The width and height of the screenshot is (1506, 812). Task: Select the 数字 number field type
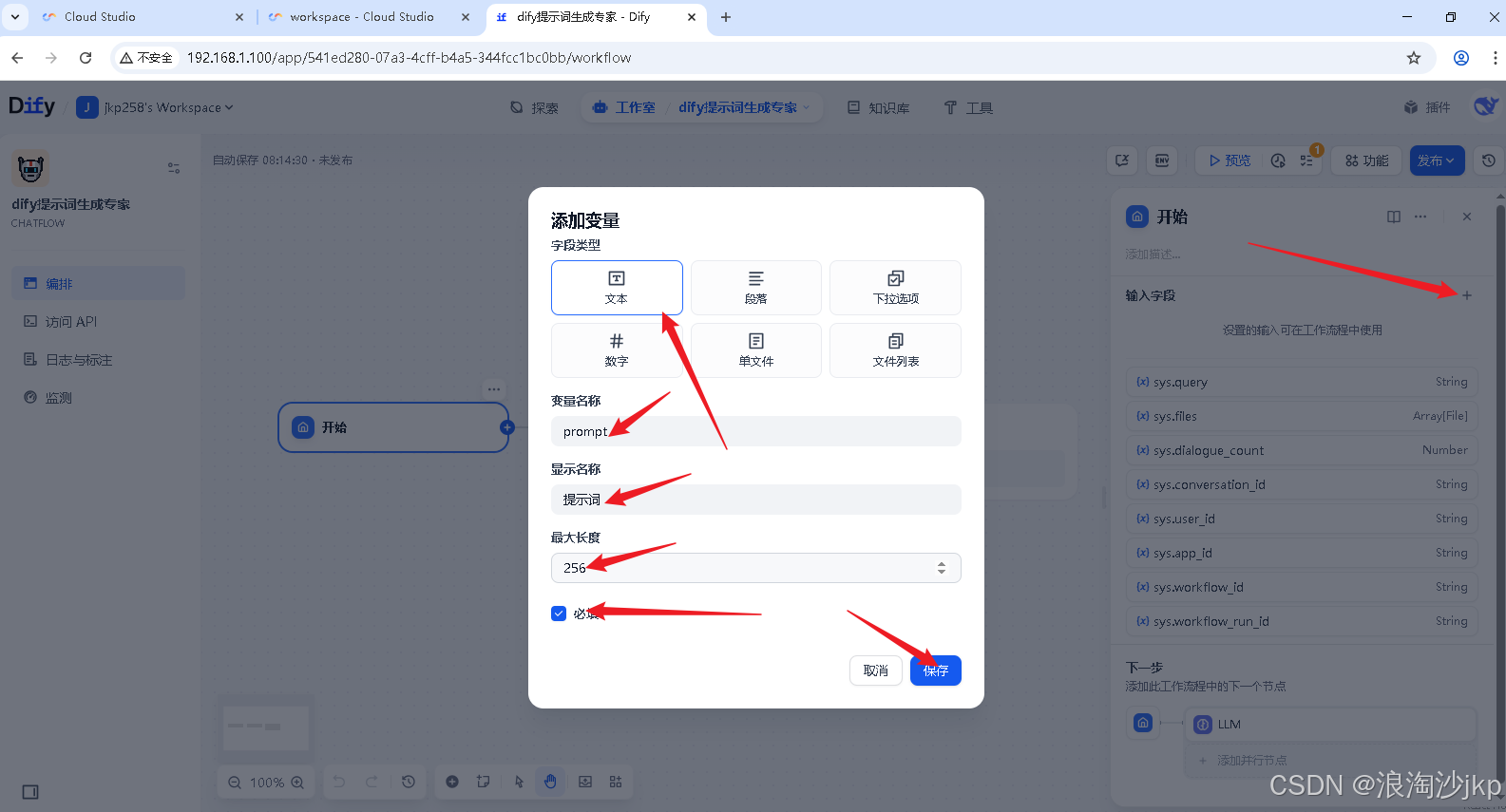click(617, 350)
